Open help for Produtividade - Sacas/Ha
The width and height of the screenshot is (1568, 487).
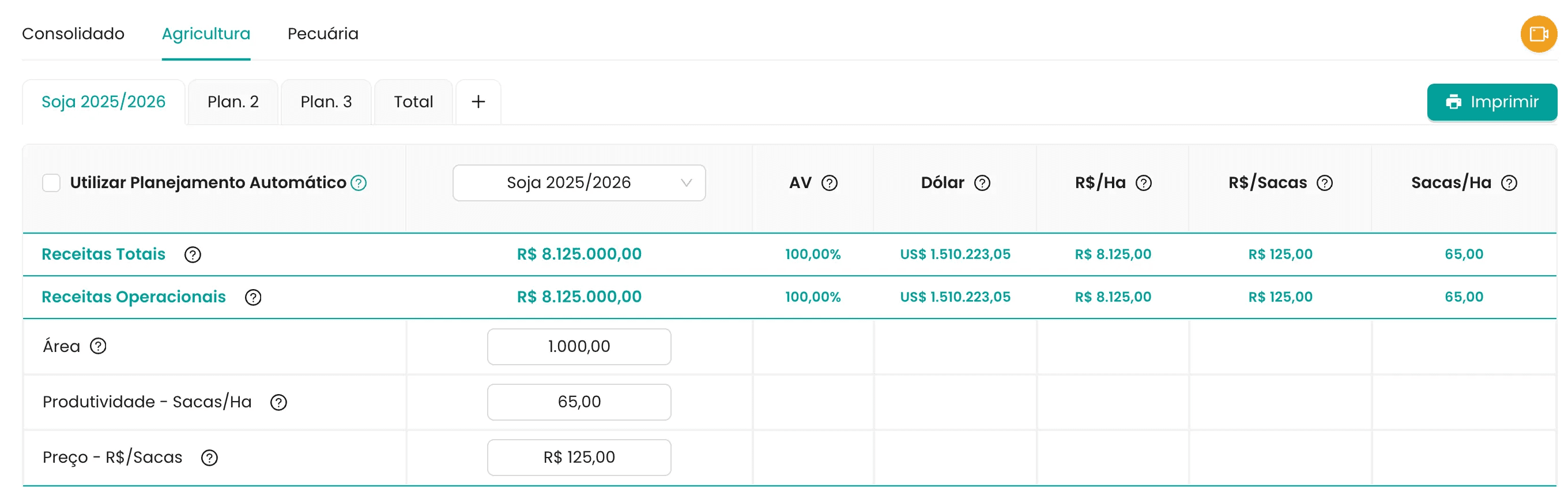[278, 402]
